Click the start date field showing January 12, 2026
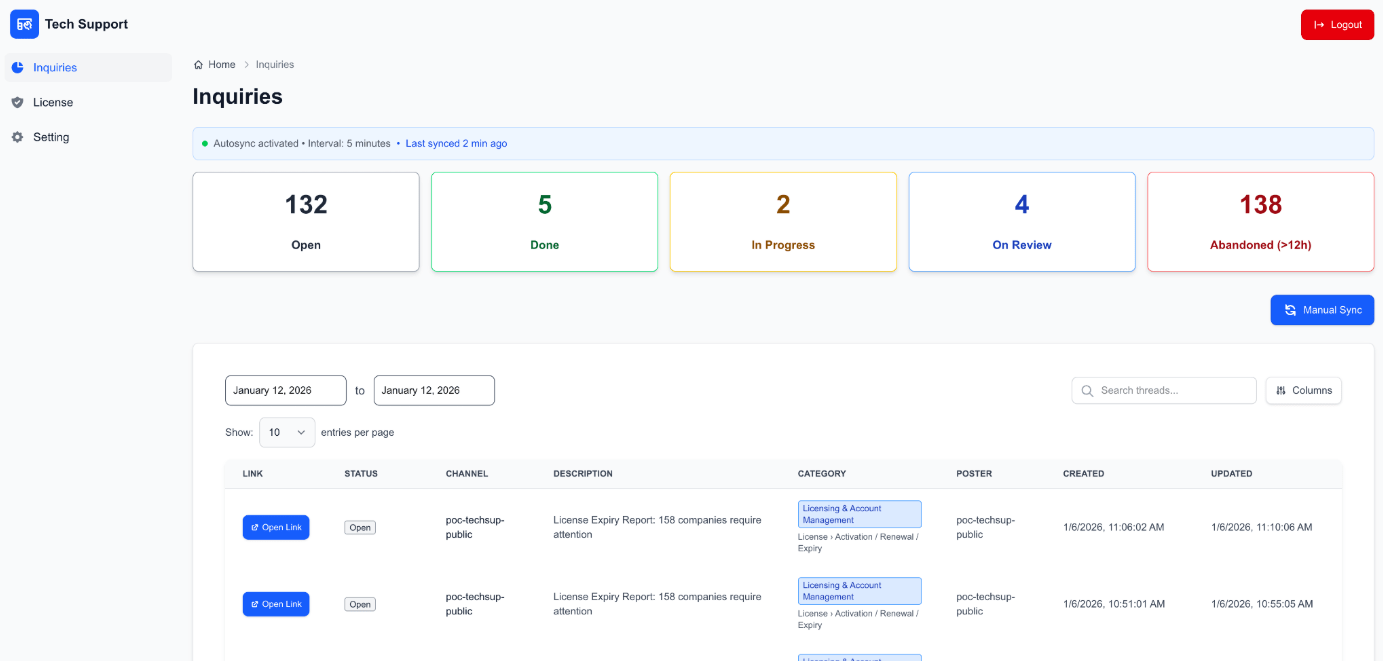The height and width of the screenshot is (661, 1383). click(285, 390)
